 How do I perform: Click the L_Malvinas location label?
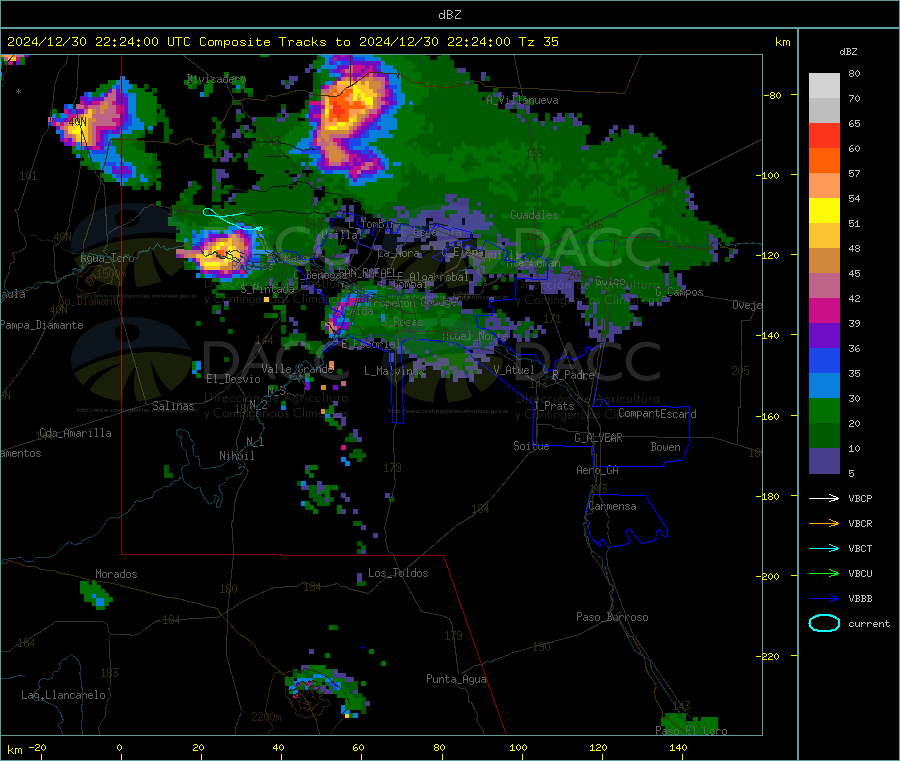pyautogui.click(x=394, y=371)
